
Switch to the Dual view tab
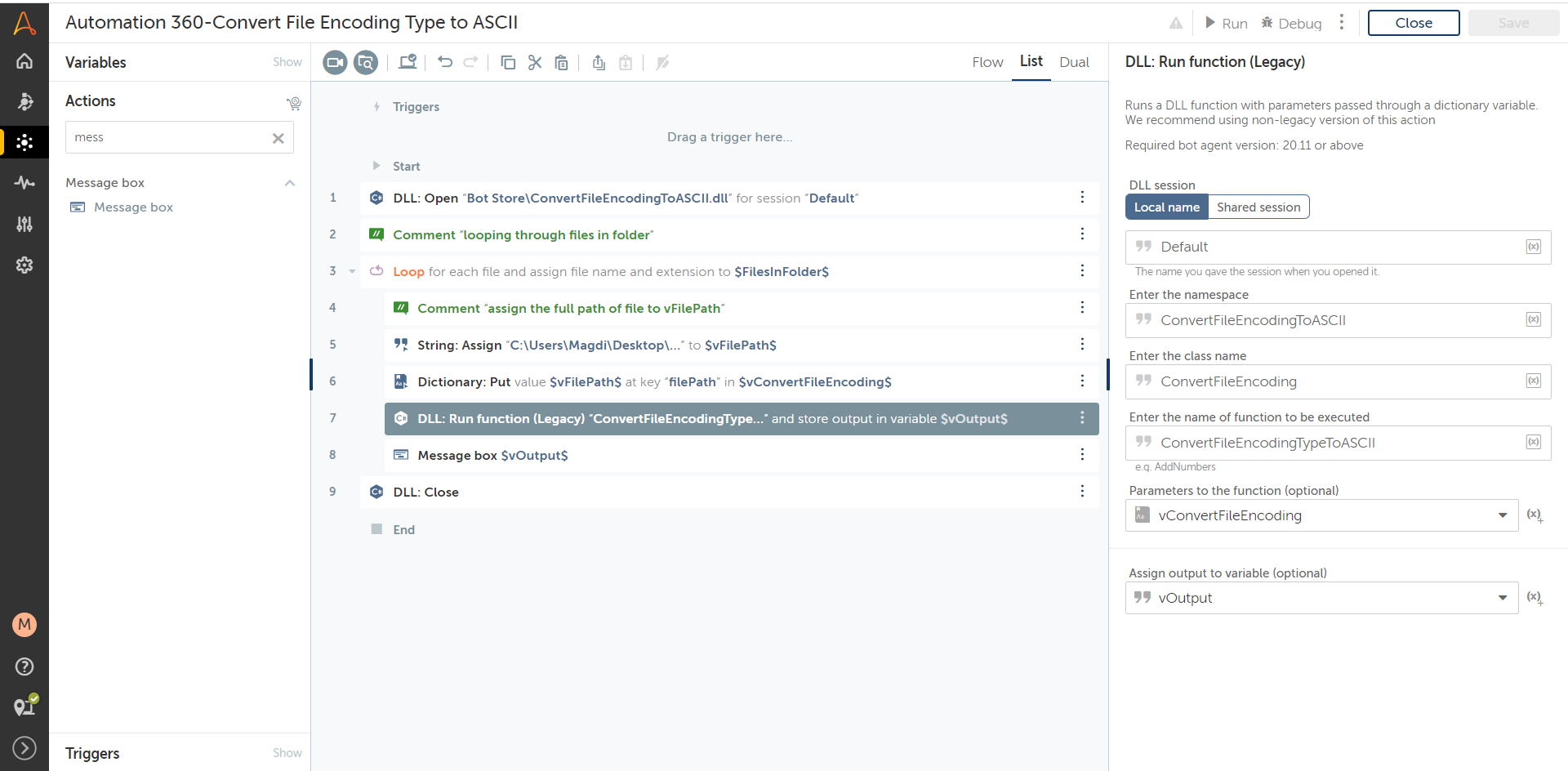point(1074,62)
